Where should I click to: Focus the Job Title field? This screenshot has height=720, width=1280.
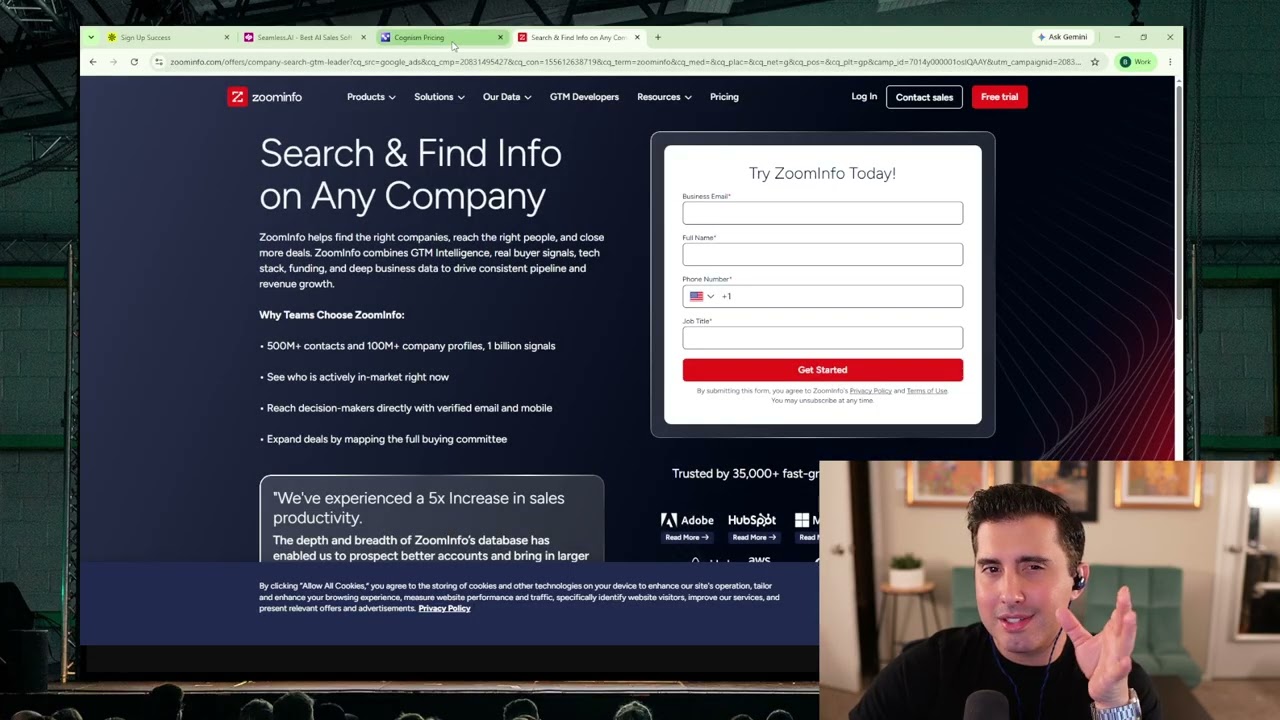(x=823, y=338)
